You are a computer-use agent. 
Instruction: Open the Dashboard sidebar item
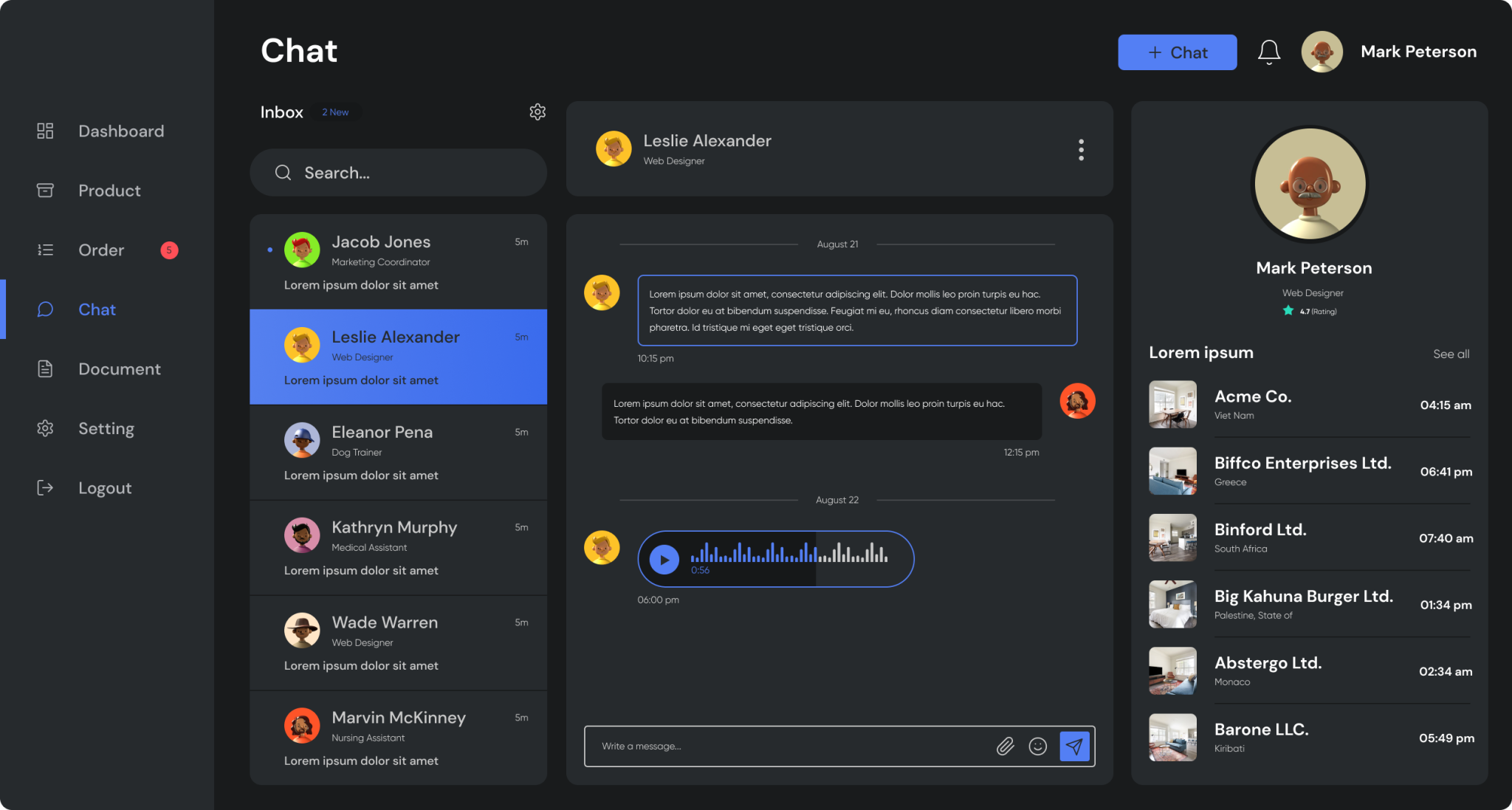click(121, 131)
